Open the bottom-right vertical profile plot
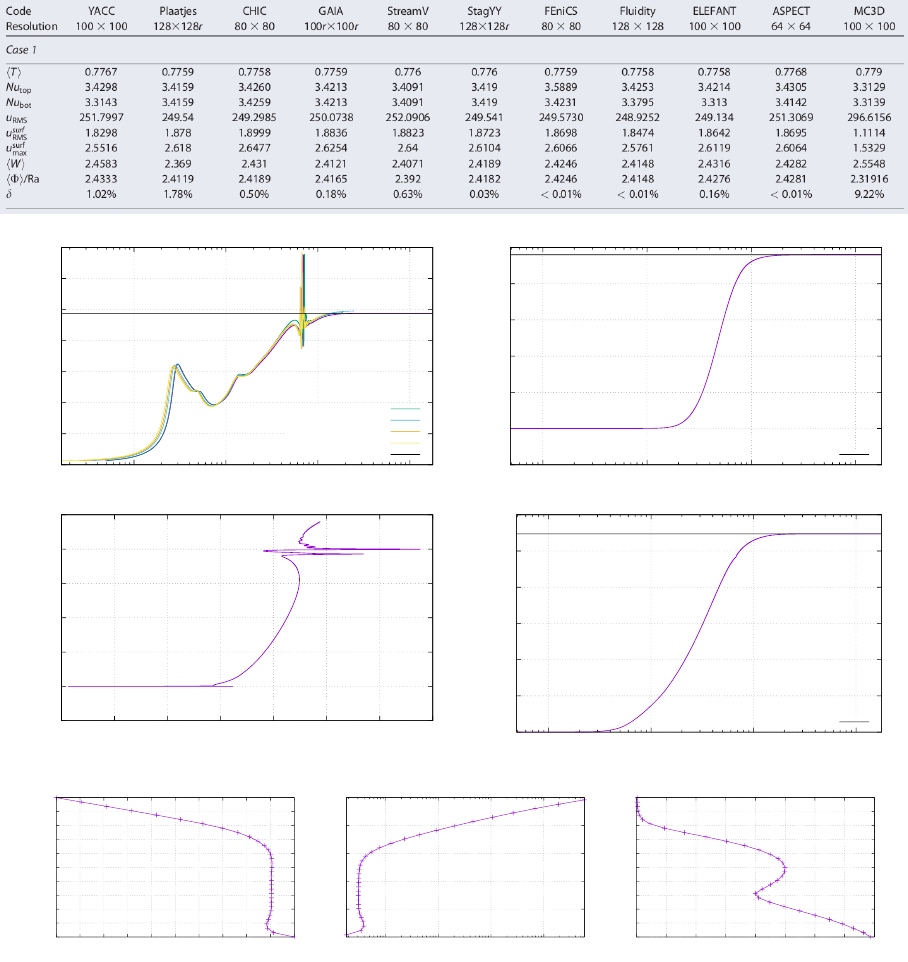Screen dimensions: 908x962 [x=755, y=867]
